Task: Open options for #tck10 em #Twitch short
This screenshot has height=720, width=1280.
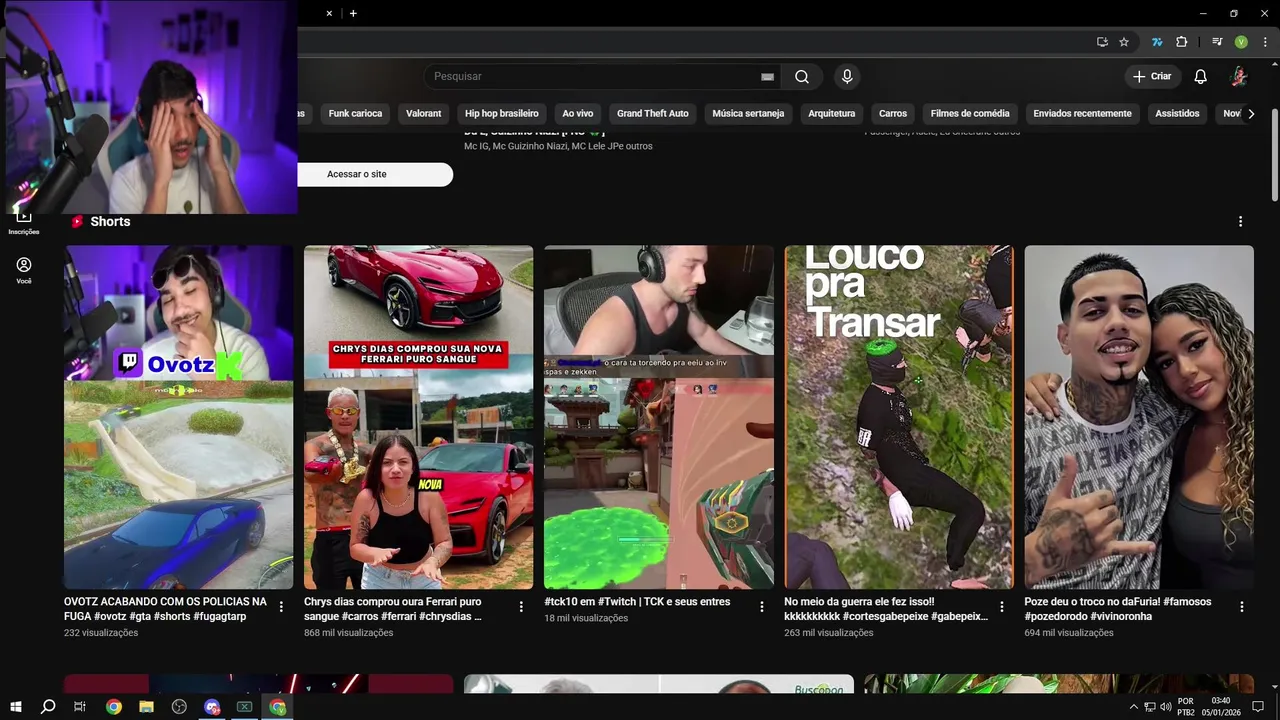Action: pos(761,607)
